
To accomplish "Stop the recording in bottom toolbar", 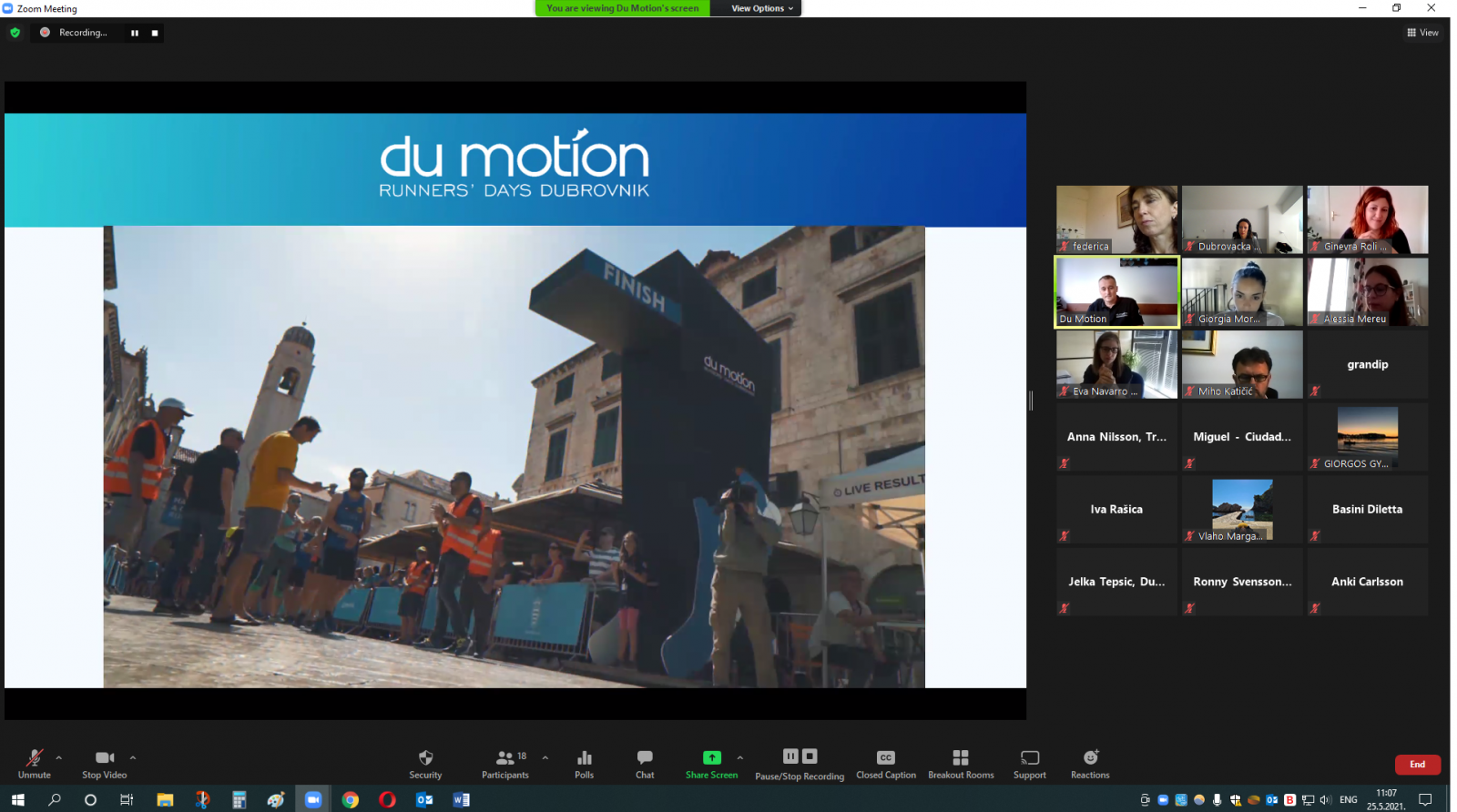I will [x=810, y=756].
